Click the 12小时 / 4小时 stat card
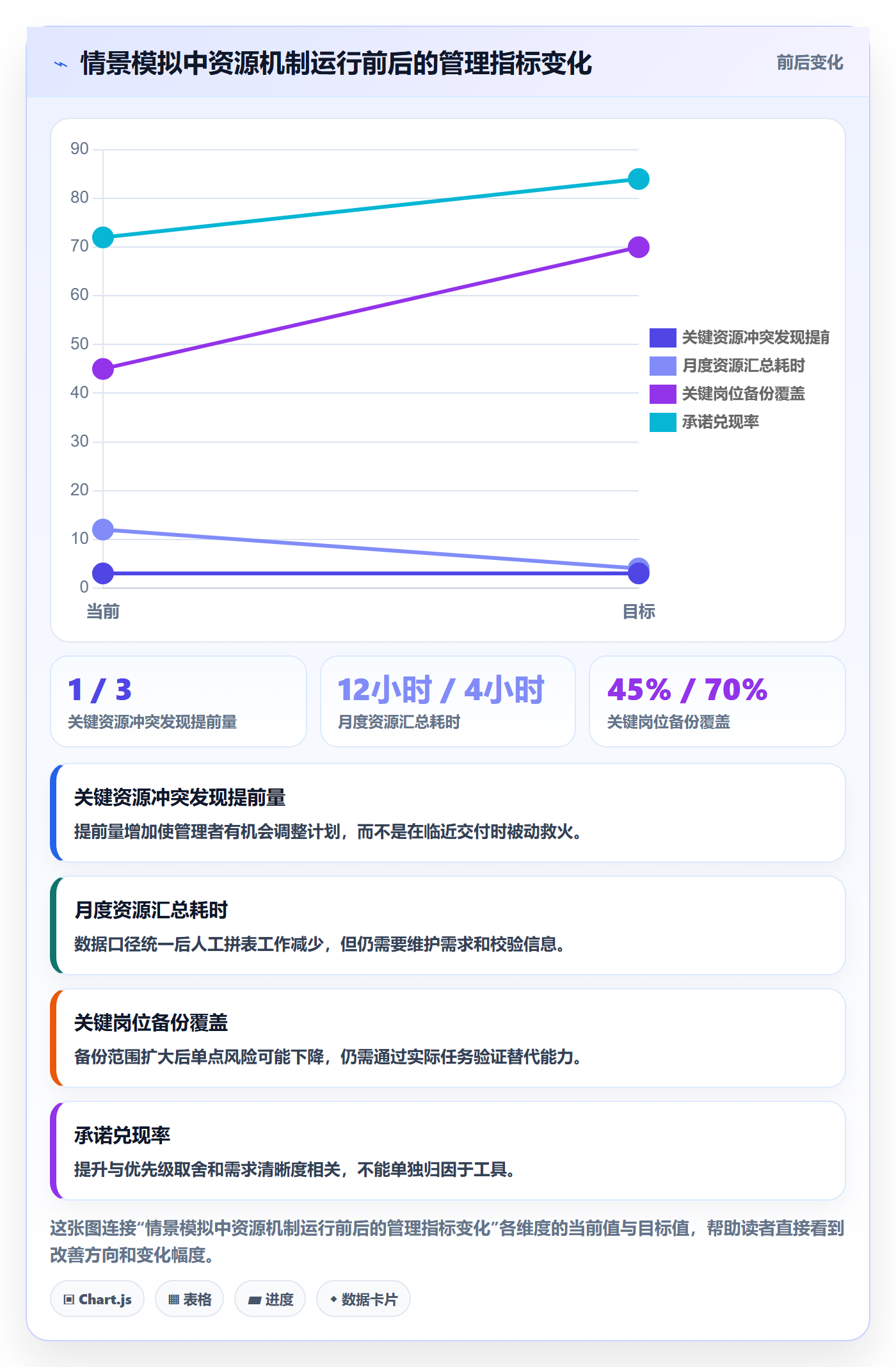The width and height of the screenshot is (896, 1367). 448,701
